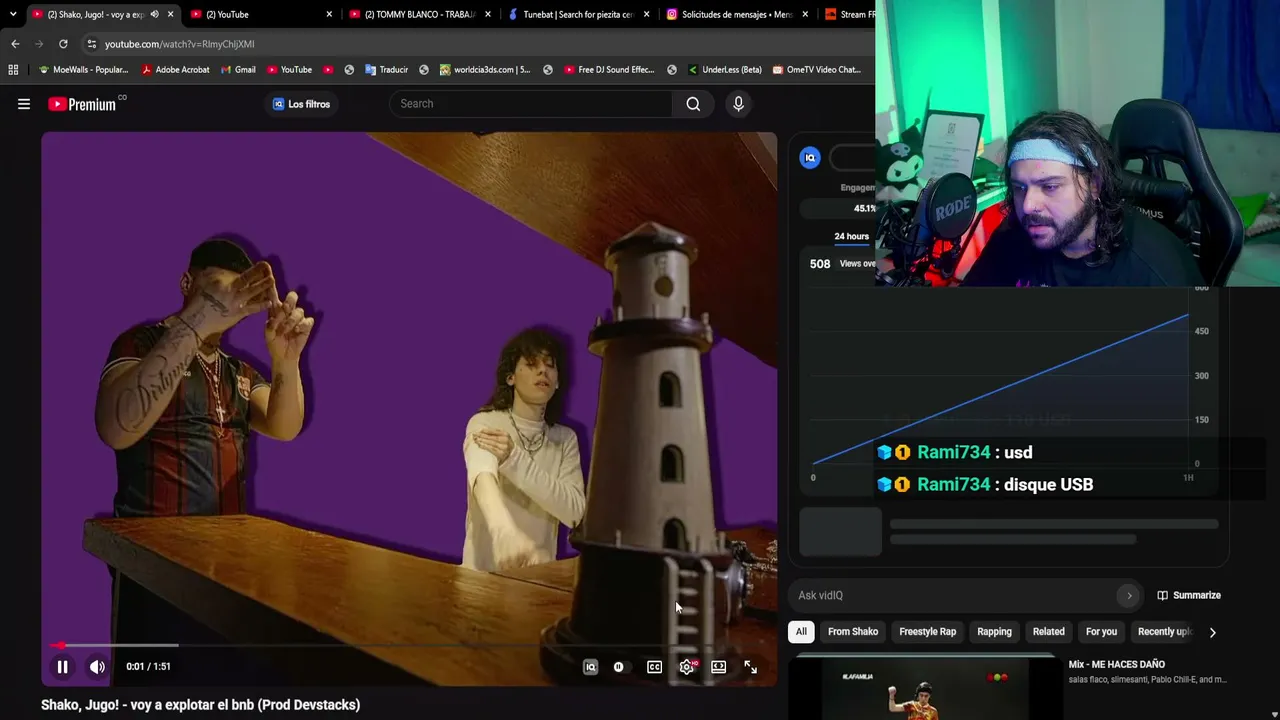Image resolution: width=1280 pixels, height=720 pixels.
Task: Go to YouTube Premium home logo
Action: click(82, 104)
